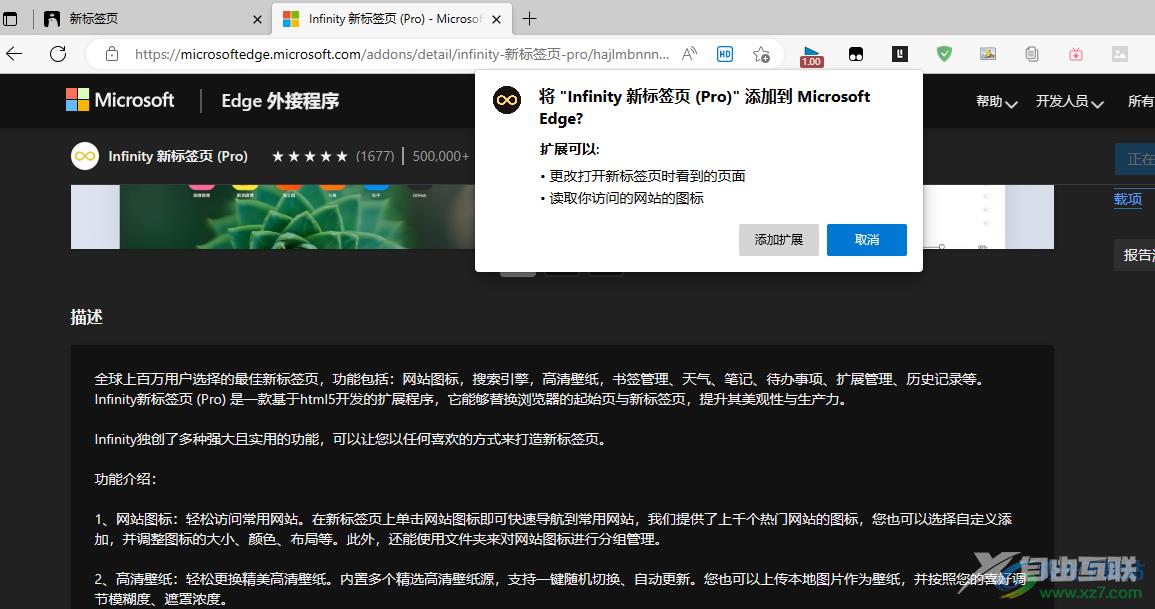
Task: Click the Microsoft logo
Action: 120,100
